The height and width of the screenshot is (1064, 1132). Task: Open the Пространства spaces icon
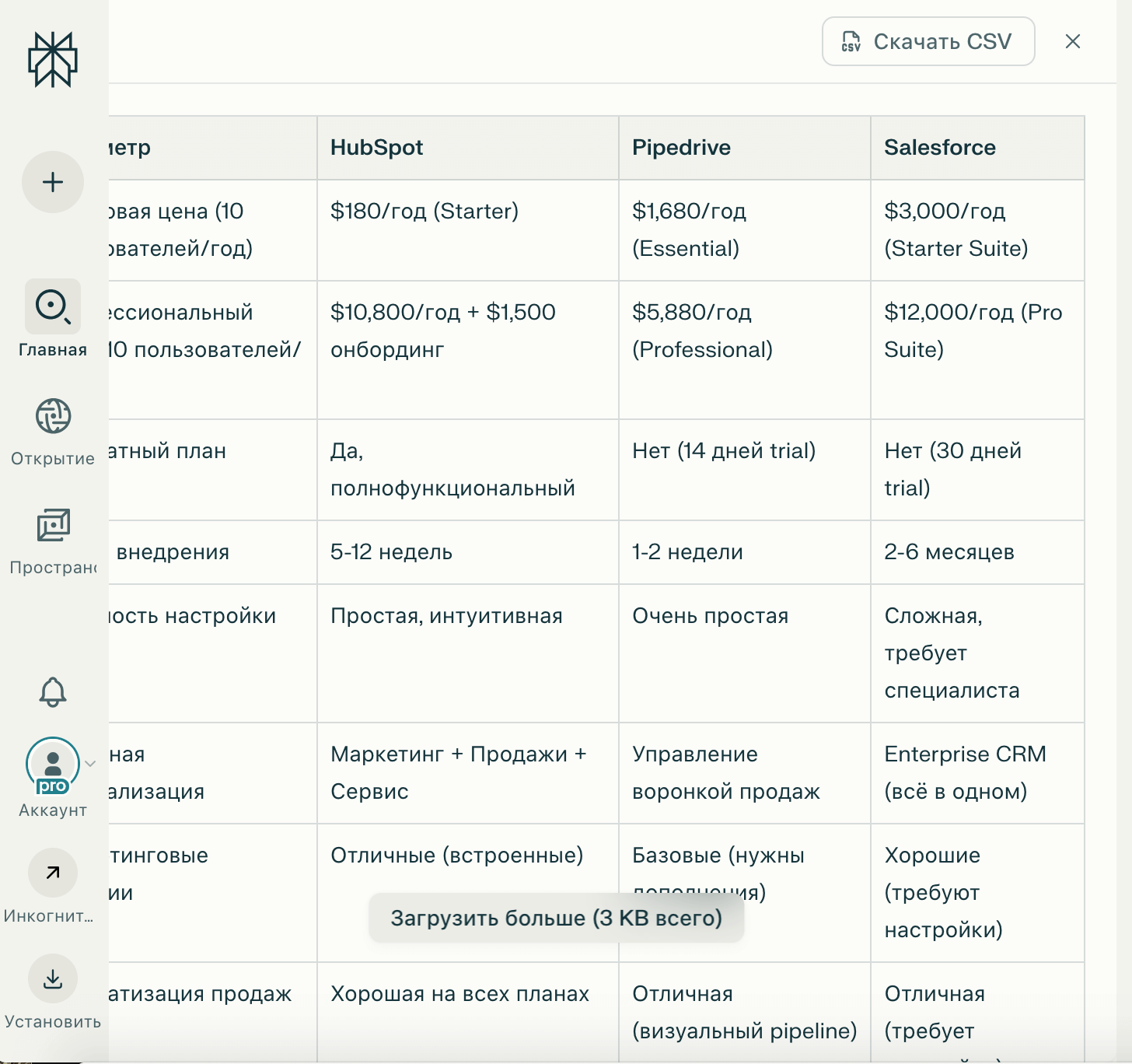(x=53, y=525)
